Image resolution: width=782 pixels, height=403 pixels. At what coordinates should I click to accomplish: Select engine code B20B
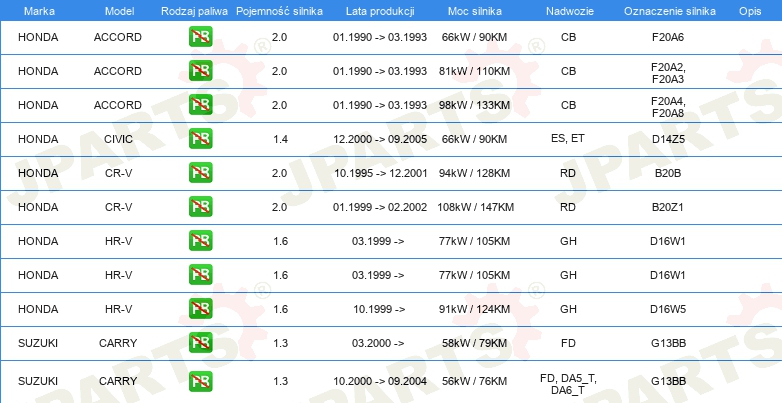pyautogui.click(x=668, y=173)
